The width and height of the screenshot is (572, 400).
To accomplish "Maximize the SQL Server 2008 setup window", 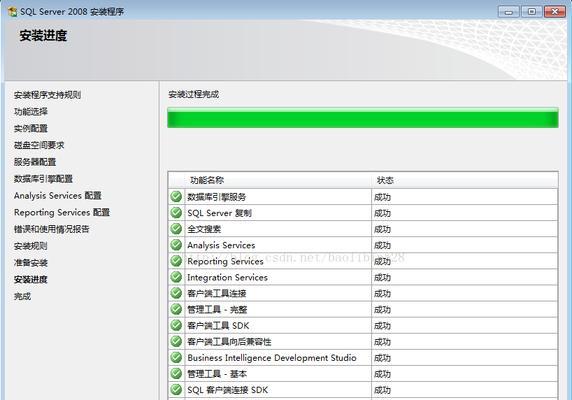I will (532, 12).
